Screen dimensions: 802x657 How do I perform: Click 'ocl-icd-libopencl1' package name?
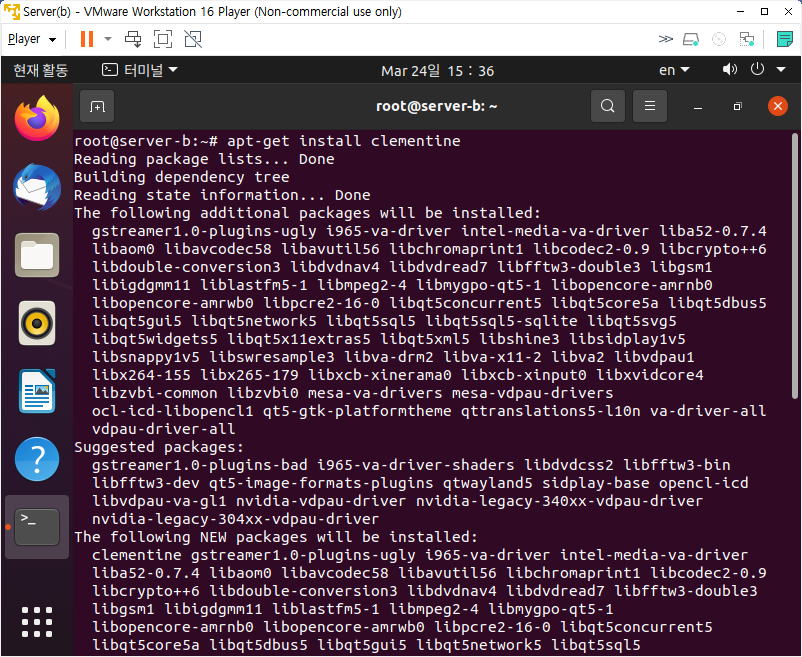172,412
